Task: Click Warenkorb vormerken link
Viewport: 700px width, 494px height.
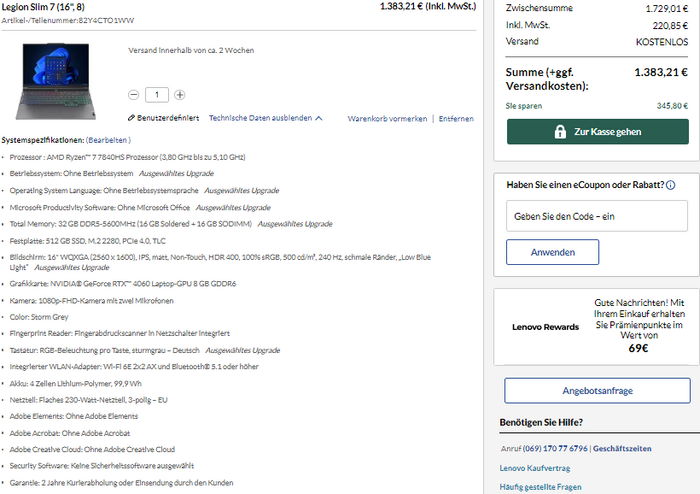Action: [x=387, y=119]
